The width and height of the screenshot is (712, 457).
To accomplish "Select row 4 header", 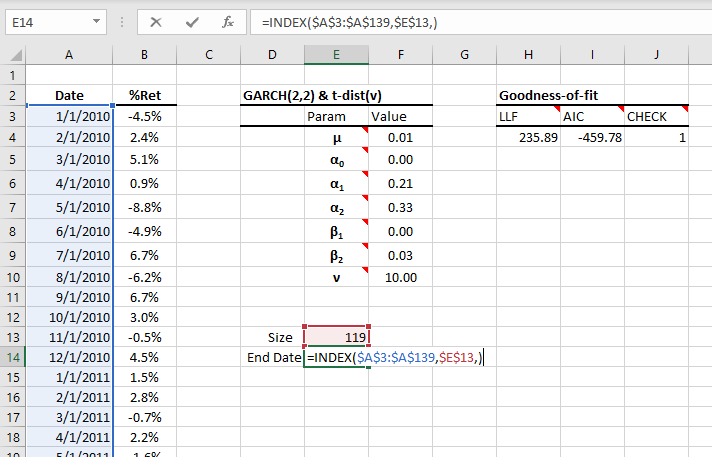I will point(12,137).
